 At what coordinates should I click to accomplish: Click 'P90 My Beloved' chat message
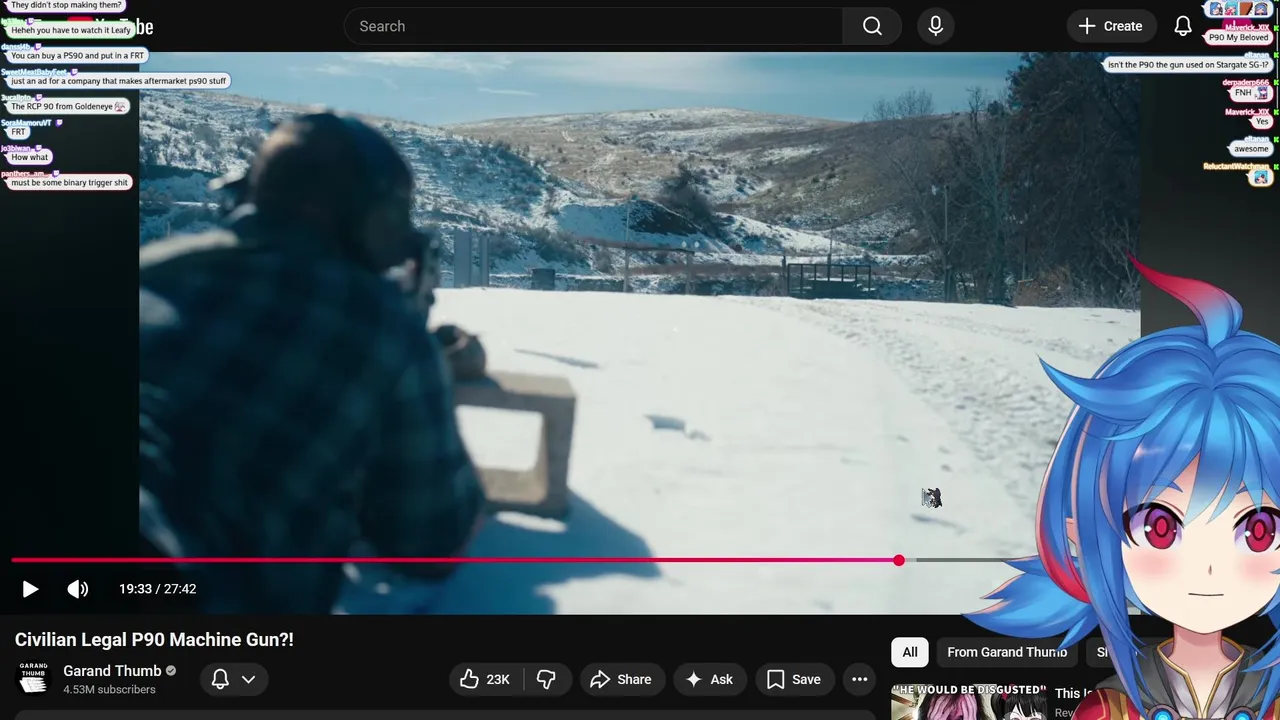[1238, 37]
